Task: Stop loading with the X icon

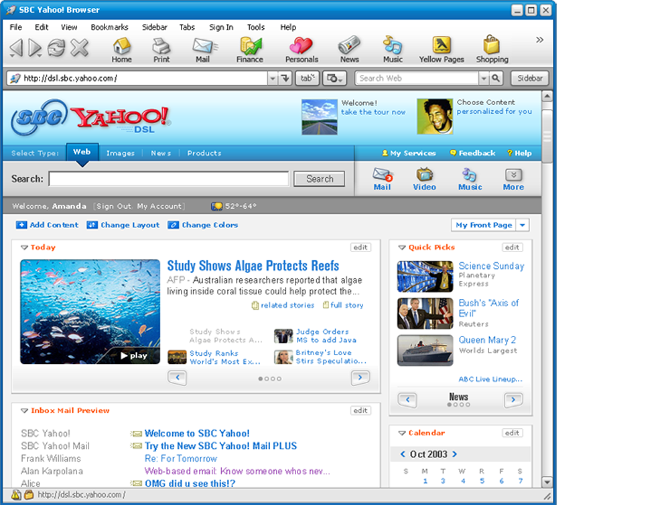Action: click(x=79, y=47)
